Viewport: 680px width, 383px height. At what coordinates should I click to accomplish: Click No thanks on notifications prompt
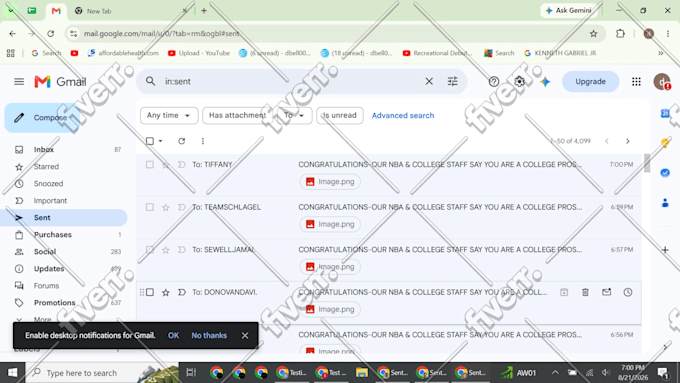click(209, 335)
